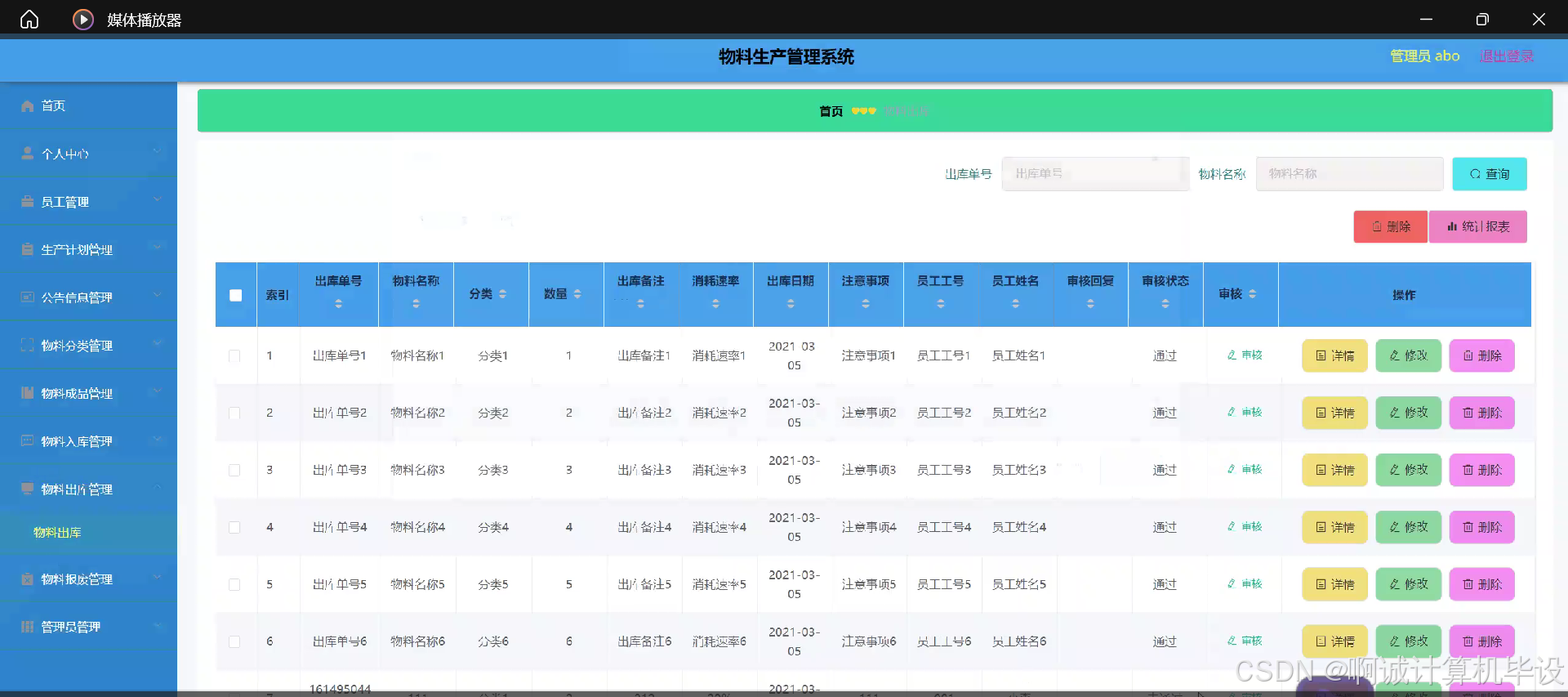The width and height of the screenshot is (1568, 697).
Task: Open 详情 for row 5
Action: 1334,584
